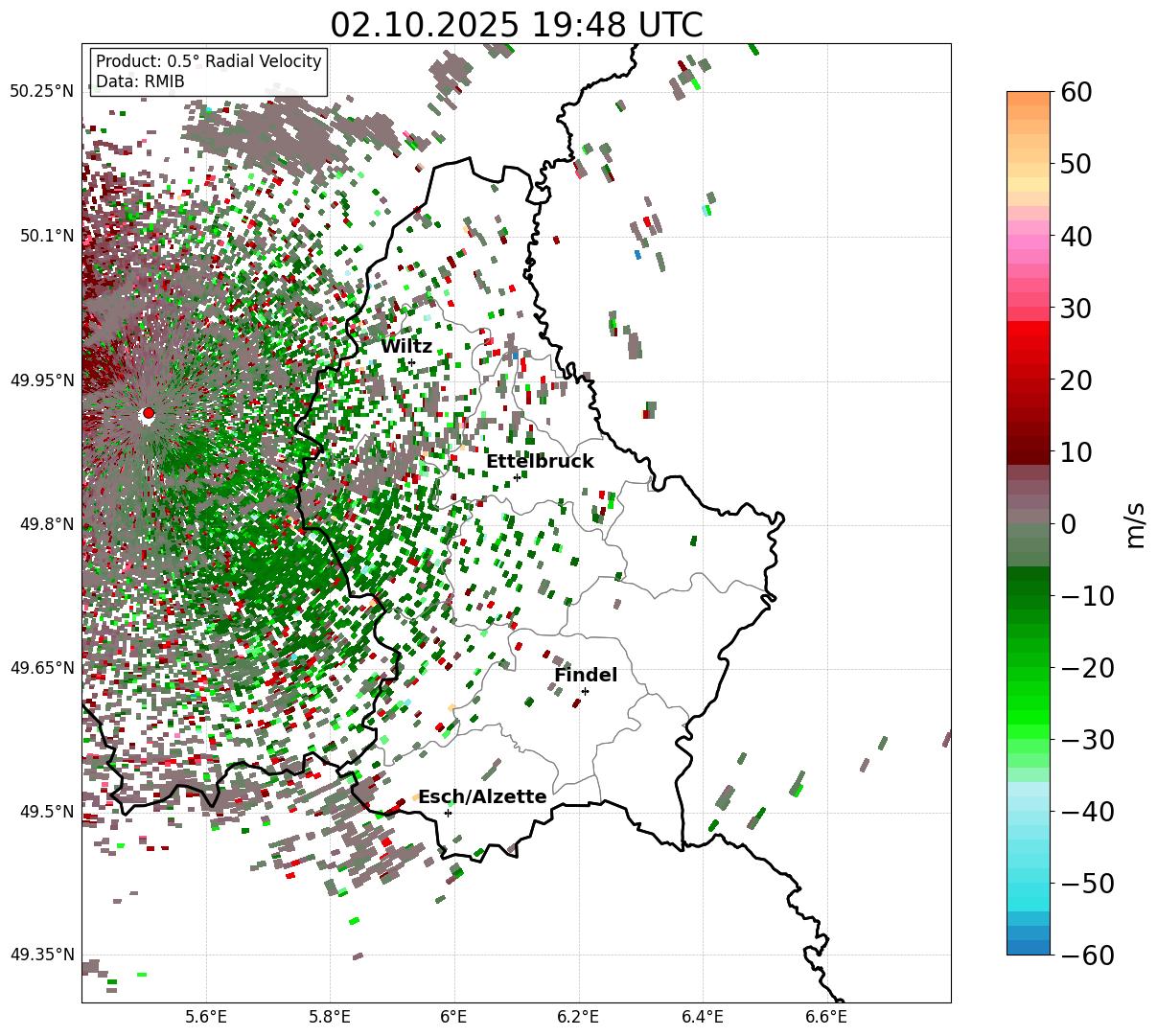Click the Findel station cross marker
1157x1036 pixels.
[585, 691]
